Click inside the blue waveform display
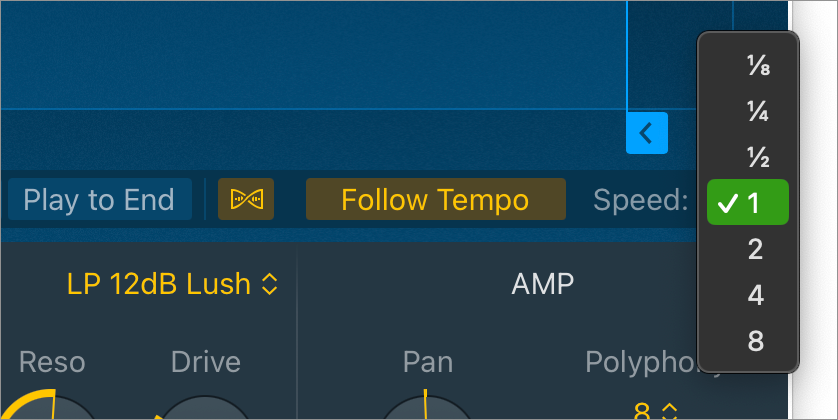Viewport: 838px width, 420px height. pos(300,60)
